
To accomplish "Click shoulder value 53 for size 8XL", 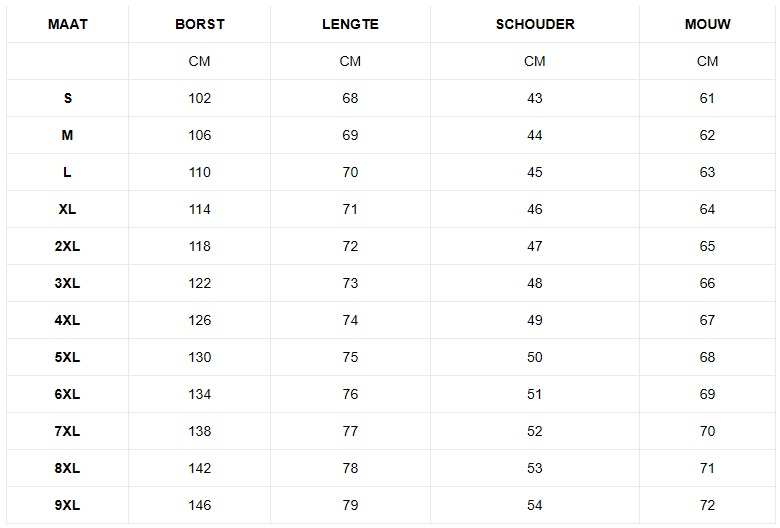I will (535, 468).
